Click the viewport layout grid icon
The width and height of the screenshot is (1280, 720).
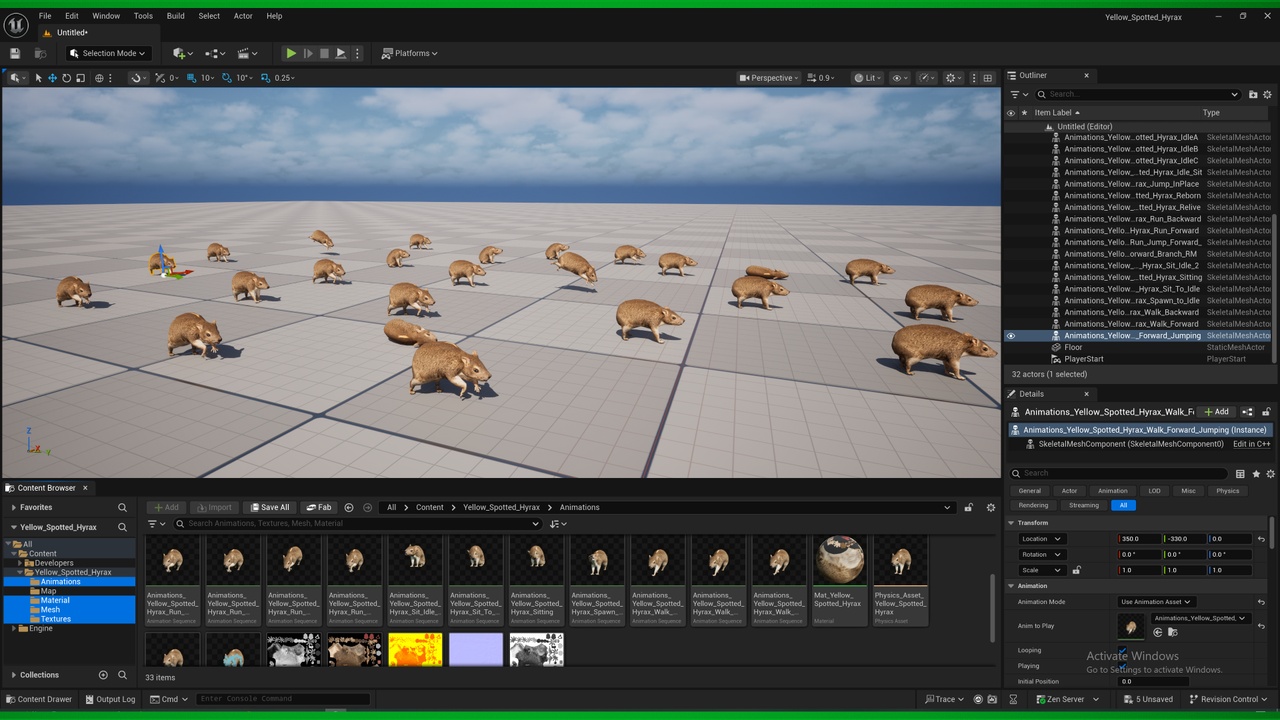[988, 78]
